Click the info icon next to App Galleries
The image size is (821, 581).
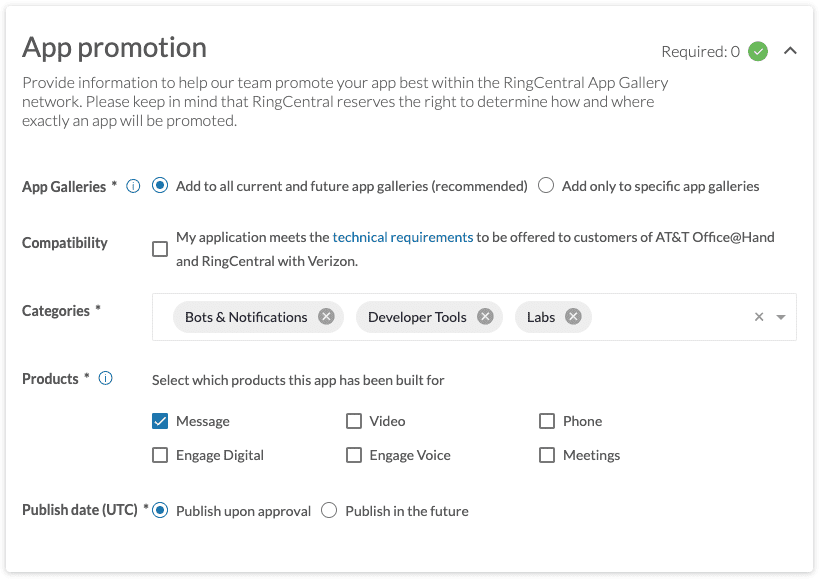(x=133, y=186)
